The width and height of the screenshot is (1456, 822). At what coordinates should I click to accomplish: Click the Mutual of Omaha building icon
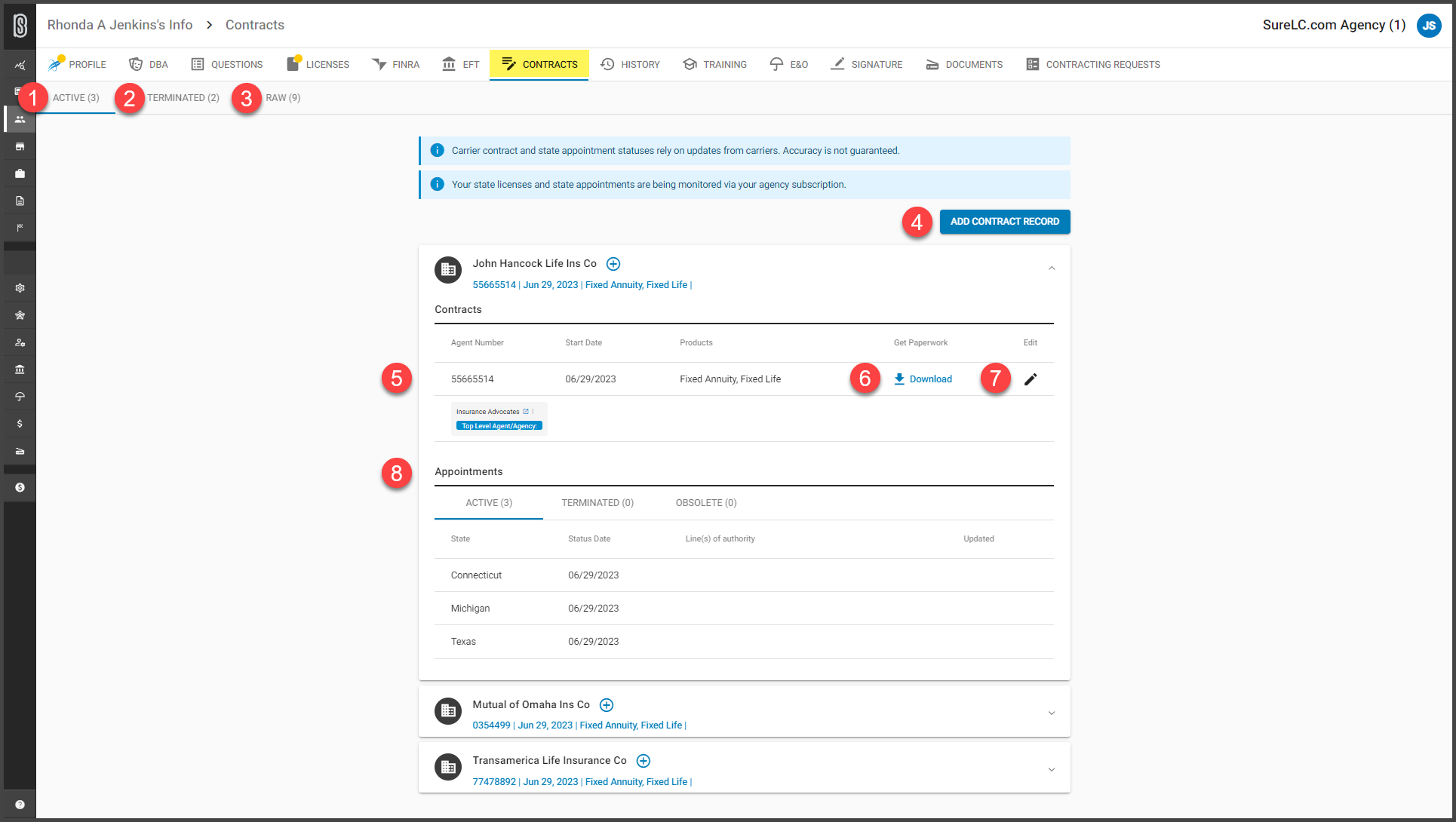(448, 711)
